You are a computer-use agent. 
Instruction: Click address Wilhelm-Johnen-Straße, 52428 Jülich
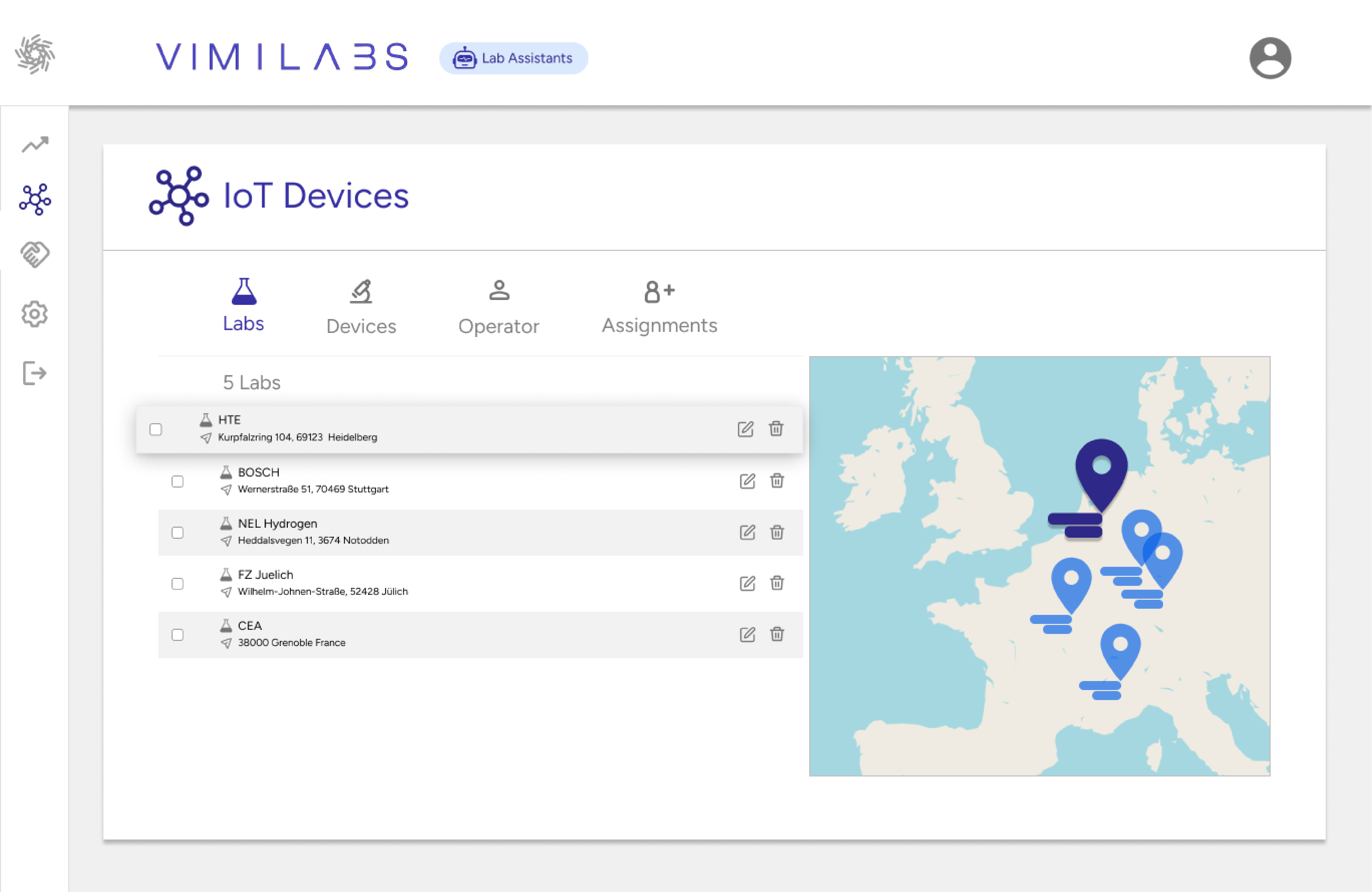click(x=323, y=591)
